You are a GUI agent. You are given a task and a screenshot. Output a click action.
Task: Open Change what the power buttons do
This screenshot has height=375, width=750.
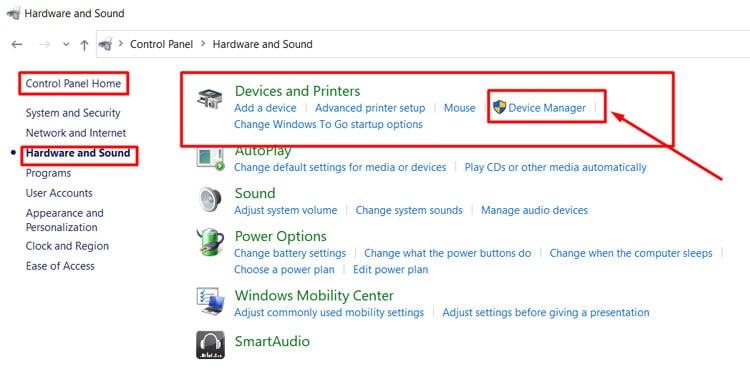[x=448, y=253]
